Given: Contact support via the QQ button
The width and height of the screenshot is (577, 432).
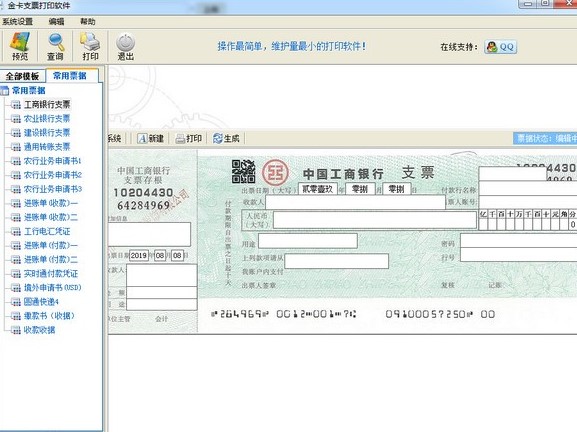Looking at the screenshot, I should 501,47.
